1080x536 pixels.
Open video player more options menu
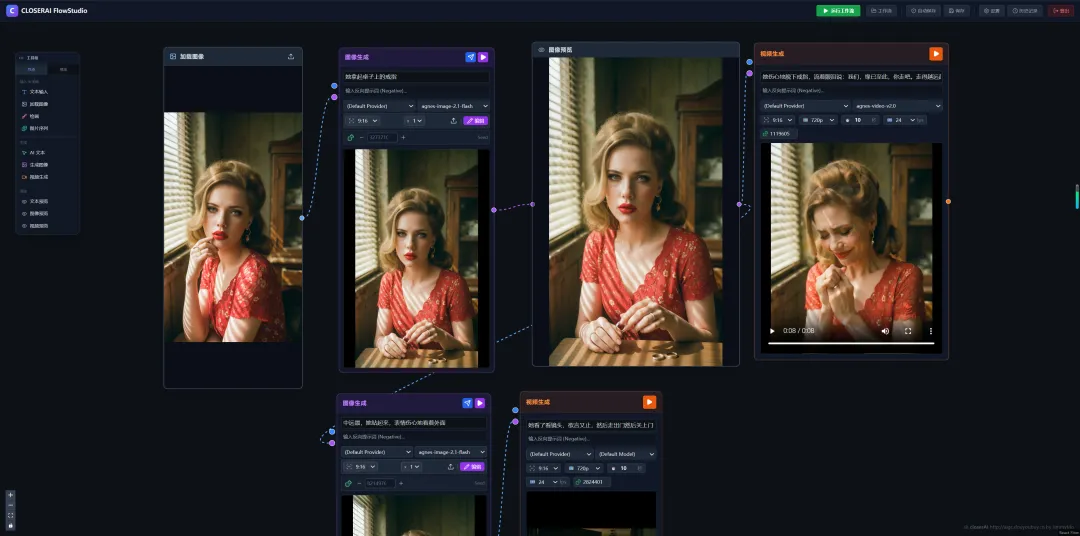point(931,331)
